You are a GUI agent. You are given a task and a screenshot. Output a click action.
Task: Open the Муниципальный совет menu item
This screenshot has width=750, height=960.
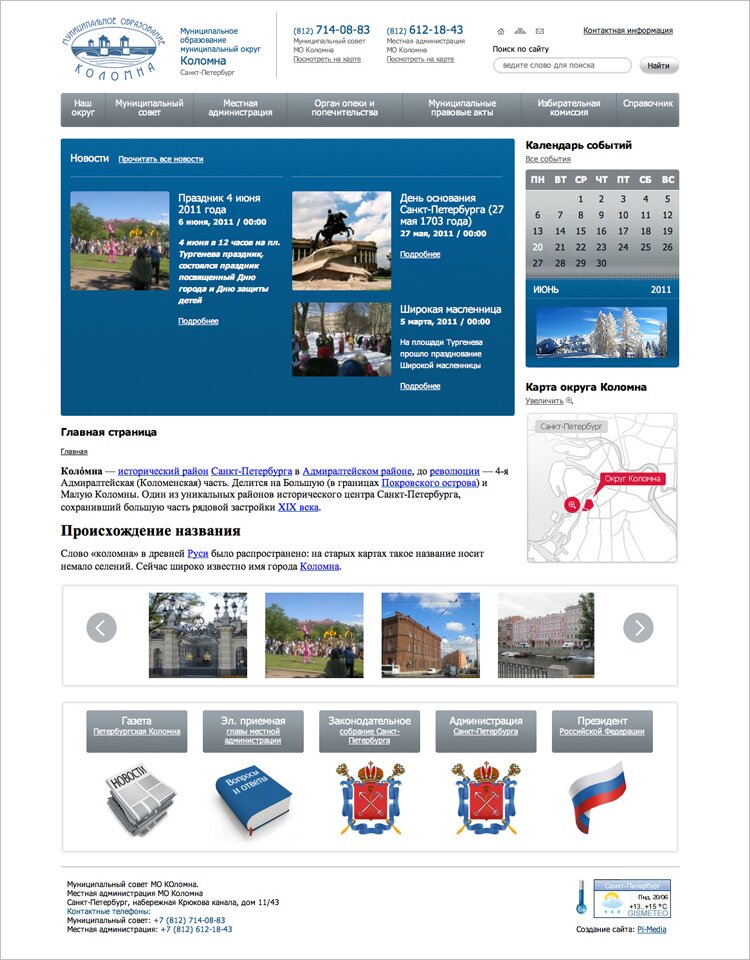tap(149, 108)
